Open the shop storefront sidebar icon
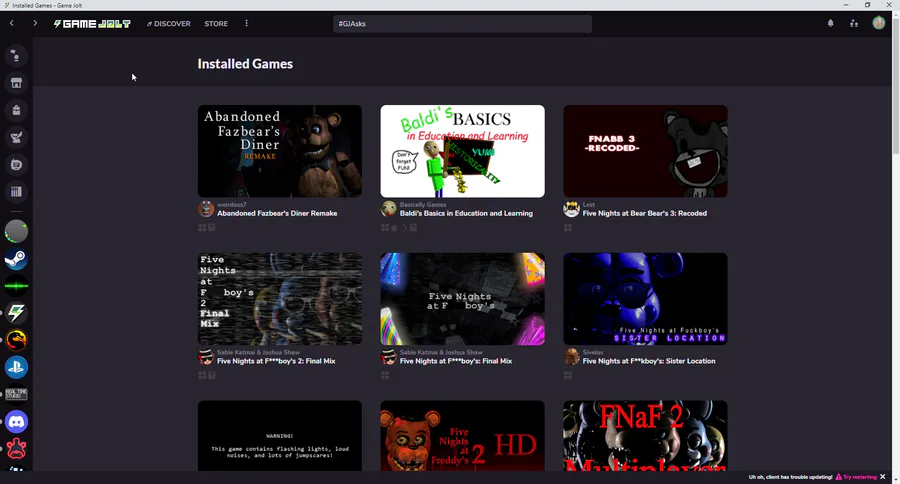The height and width of the screenshot is (484, 900). [x=16, y=83]
